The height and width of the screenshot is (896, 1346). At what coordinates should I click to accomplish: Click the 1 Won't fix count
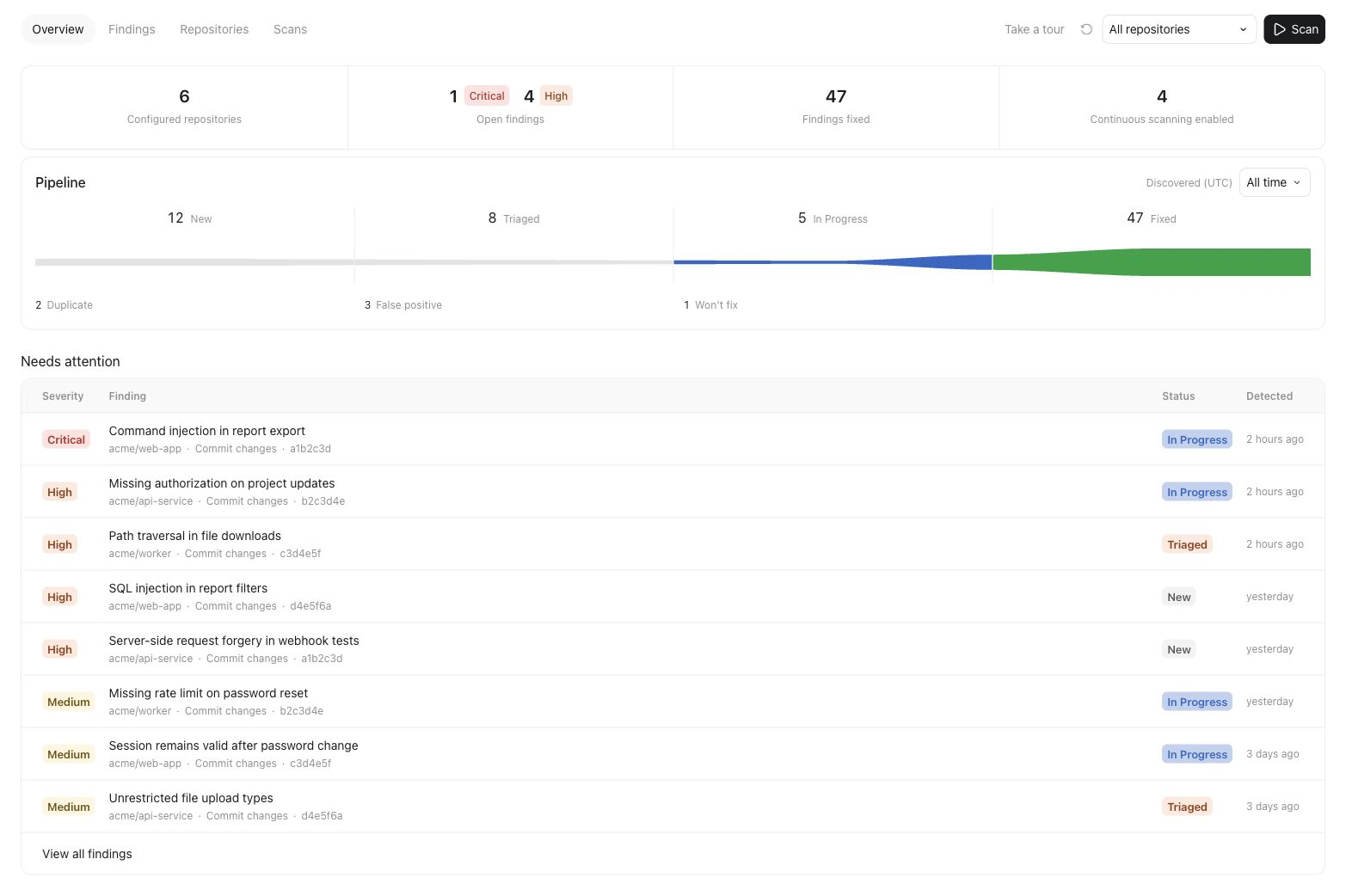pyautogui.click(x=710, y=305)
